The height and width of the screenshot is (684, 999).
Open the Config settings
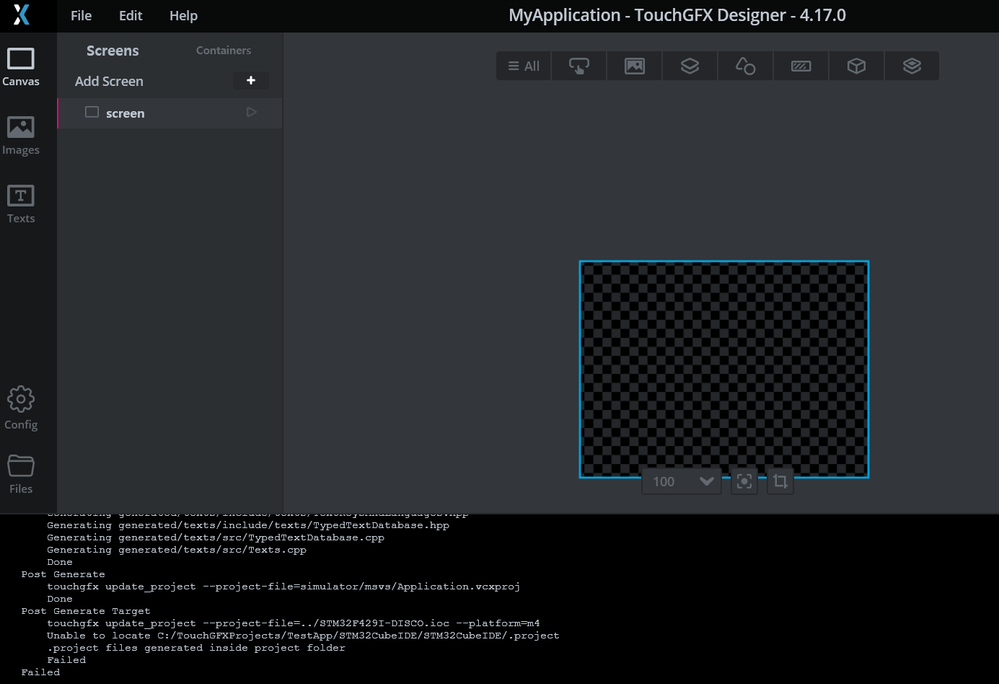tap(20, 408)
